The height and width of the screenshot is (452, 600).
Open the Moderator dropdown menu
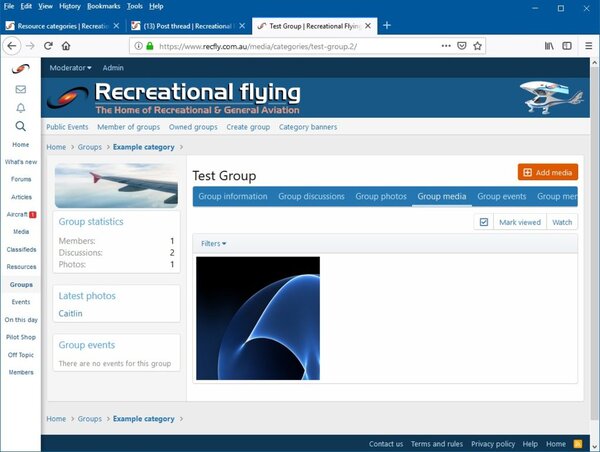click(70, 68)
